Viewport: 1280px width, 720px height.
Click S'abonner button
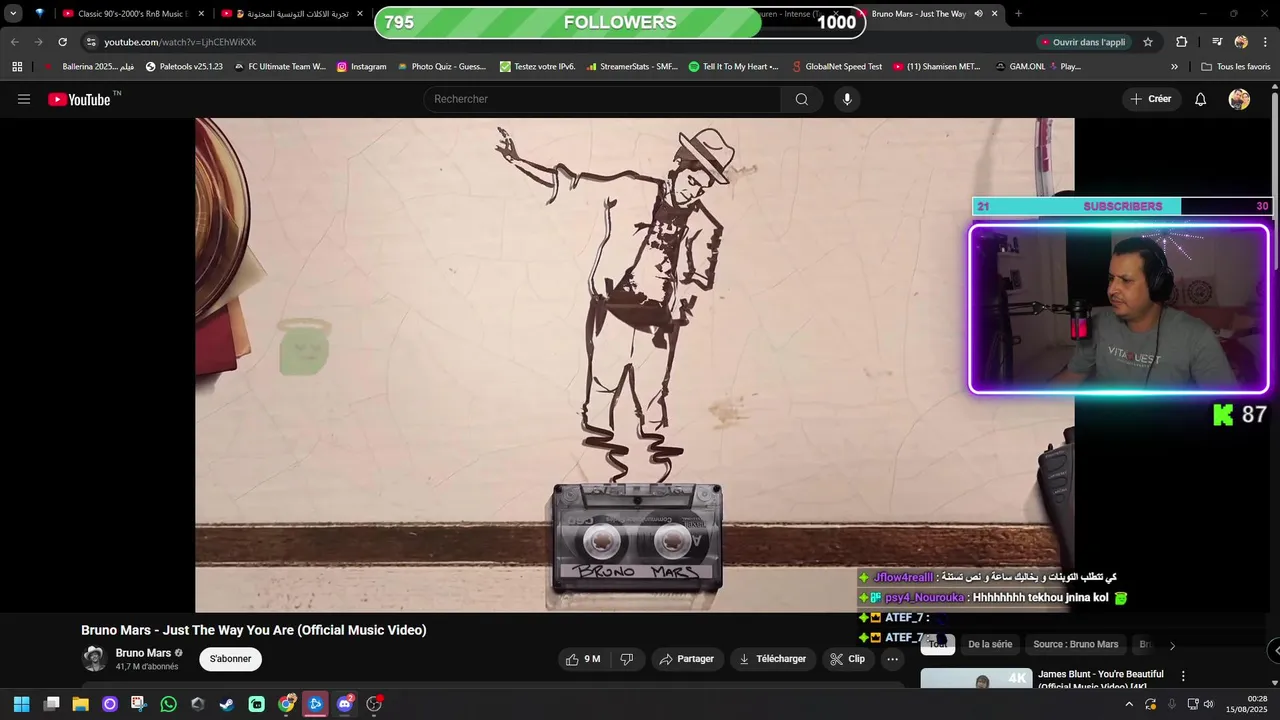230,659
